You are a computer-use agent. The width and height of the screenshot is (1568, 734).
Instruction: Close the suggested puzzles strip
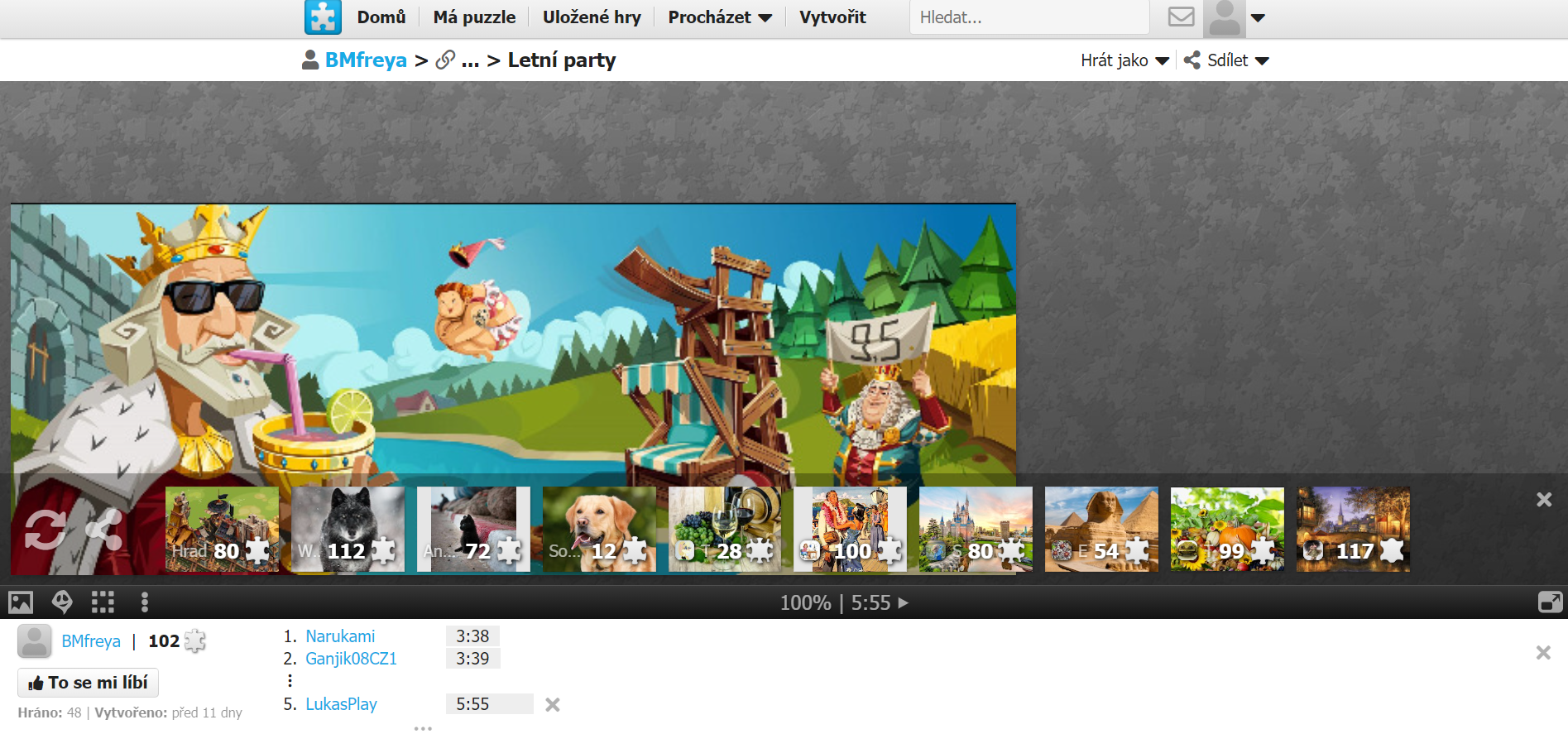click(x=1544, y=499)
